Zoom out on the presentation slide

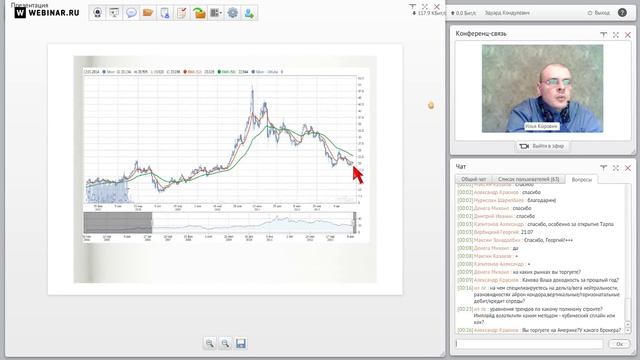coord(225,343)
